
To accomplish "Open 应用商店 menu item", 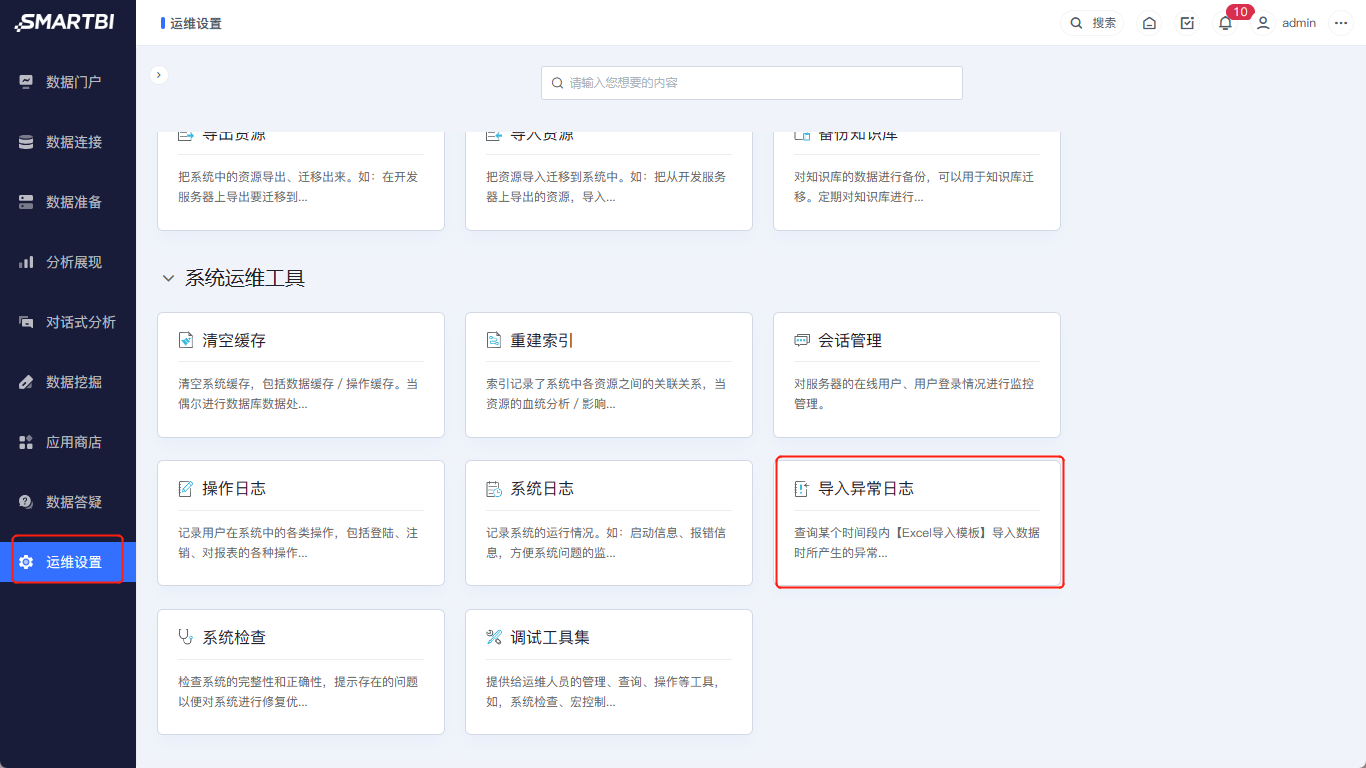I will click(x=68, y=442).
